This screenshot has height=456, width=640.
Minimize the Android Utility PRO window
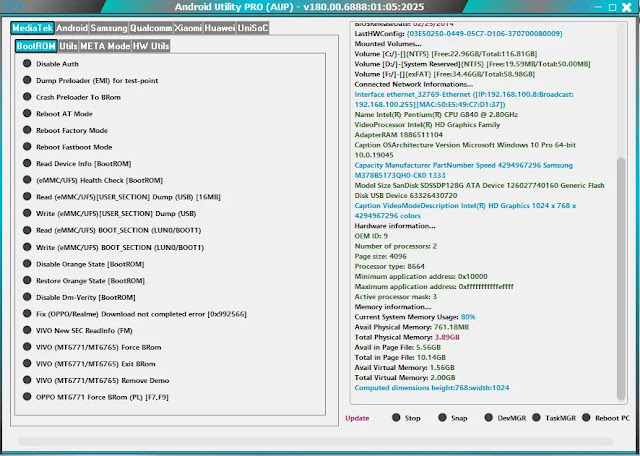[x=598, y=7]
